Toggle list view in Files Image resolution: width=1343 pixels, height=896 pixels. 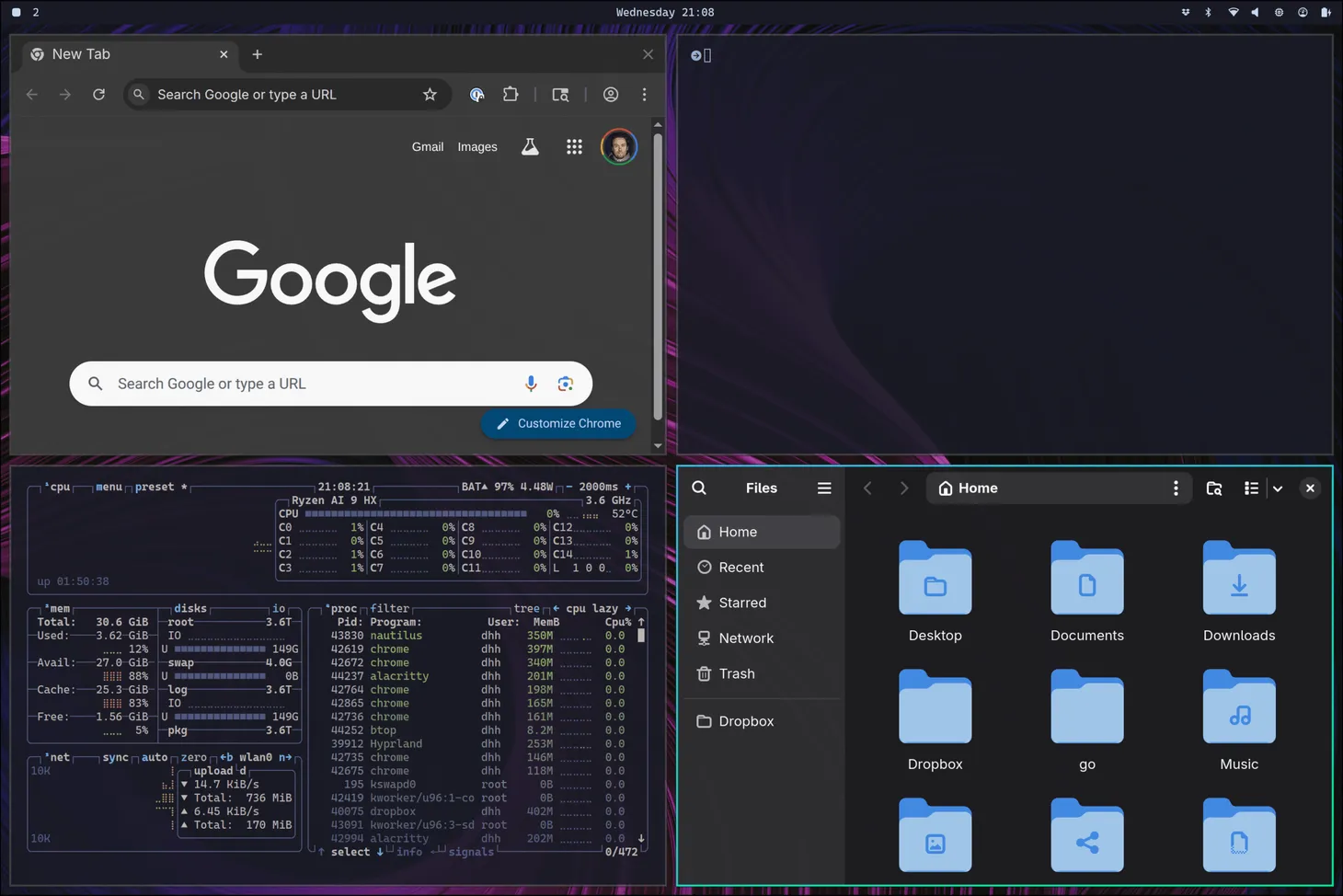pyautogui.click(x=1251, y=488)
